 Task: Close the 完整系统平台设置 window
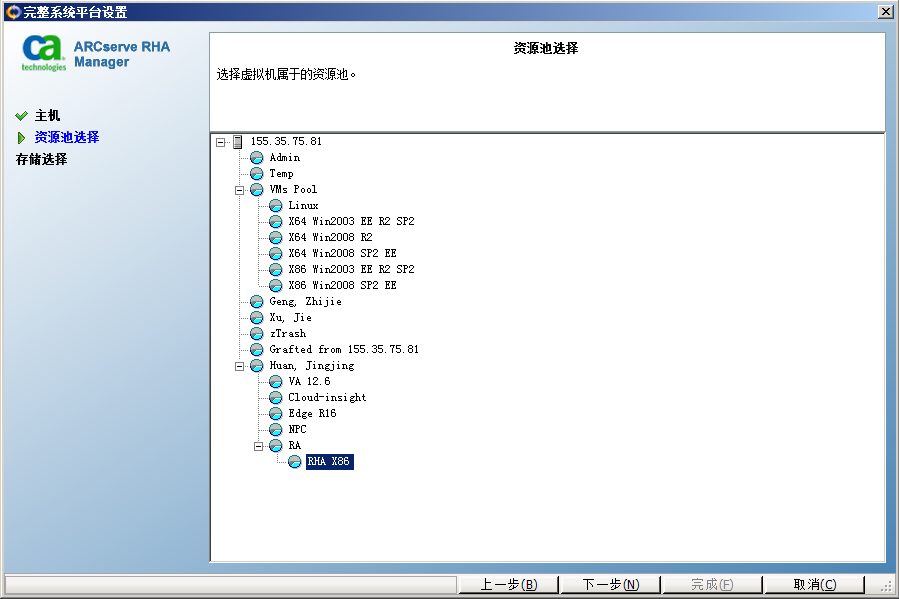[885, 11]
